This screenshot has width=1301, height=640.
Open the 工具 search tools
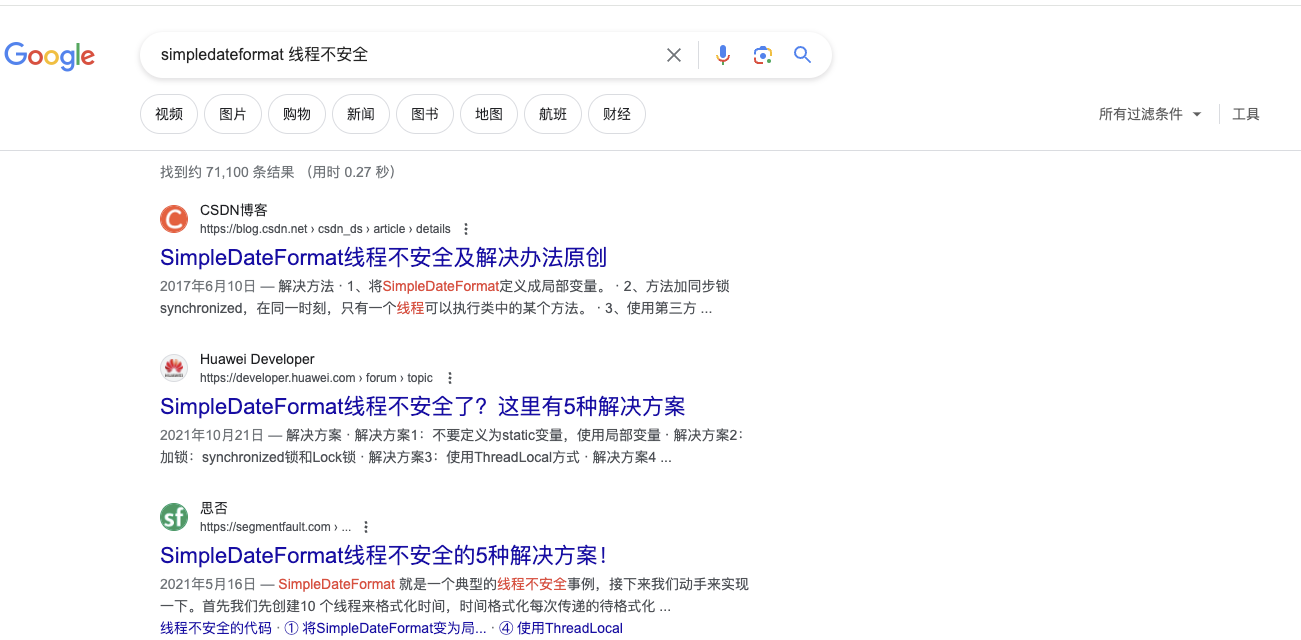[1246, 114]
